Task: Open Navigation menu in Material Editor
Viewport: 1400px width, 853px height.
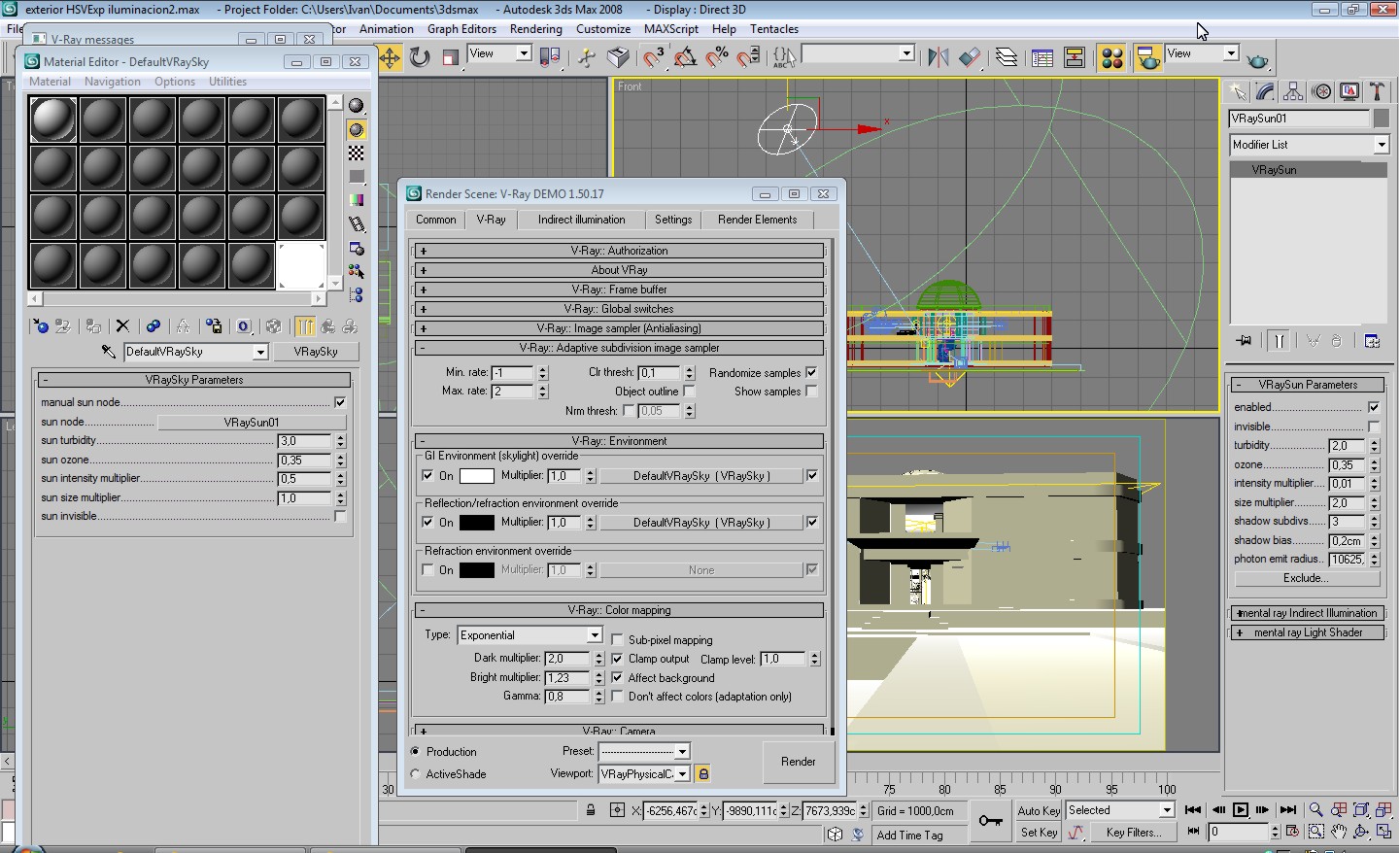Action: pos(112,82)
